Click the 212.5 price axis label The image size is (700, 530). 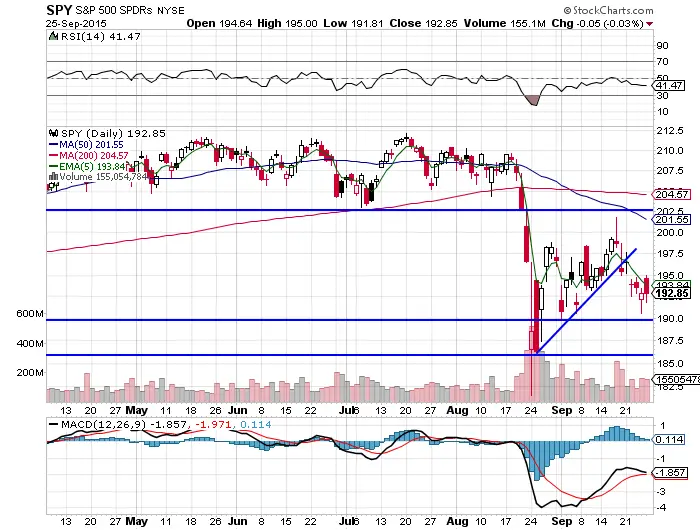pos(670,130)
